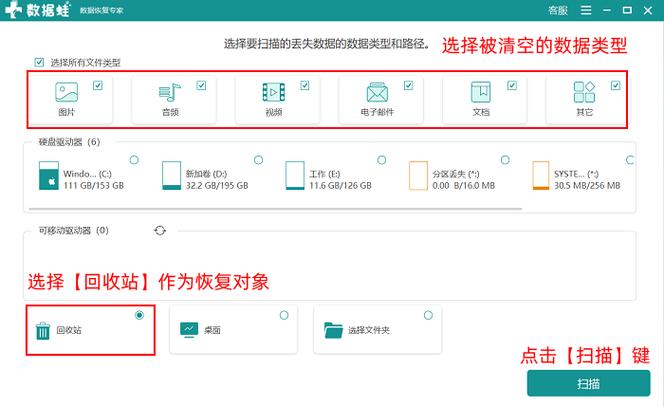Uncheck the 图片 checkbox
664x407 pixels.
[98, 86]
